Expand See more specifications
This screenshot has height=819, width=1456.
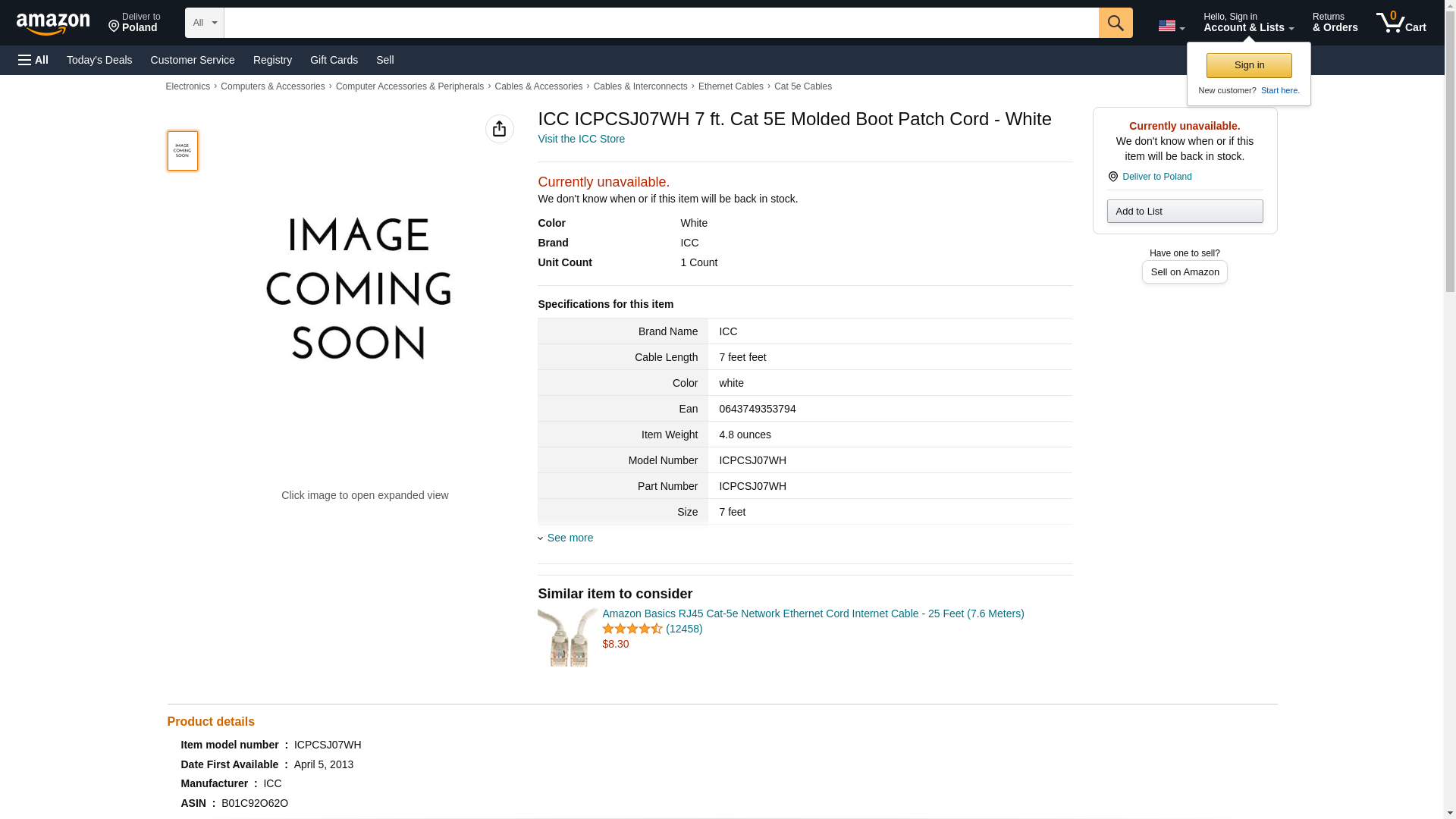click(569, 538)
